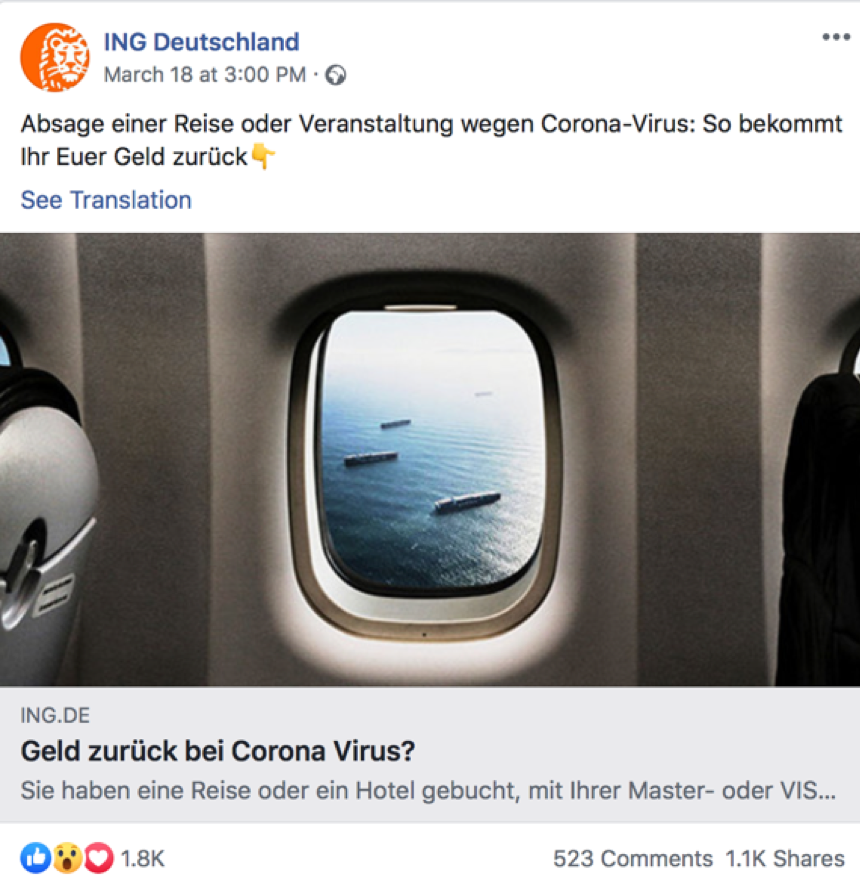Viewport: 860px width, 891px height.
Task: Click the article description starting 'Sie haben eine Reise'
Action: pyautogui.click(x=429, y=790)
